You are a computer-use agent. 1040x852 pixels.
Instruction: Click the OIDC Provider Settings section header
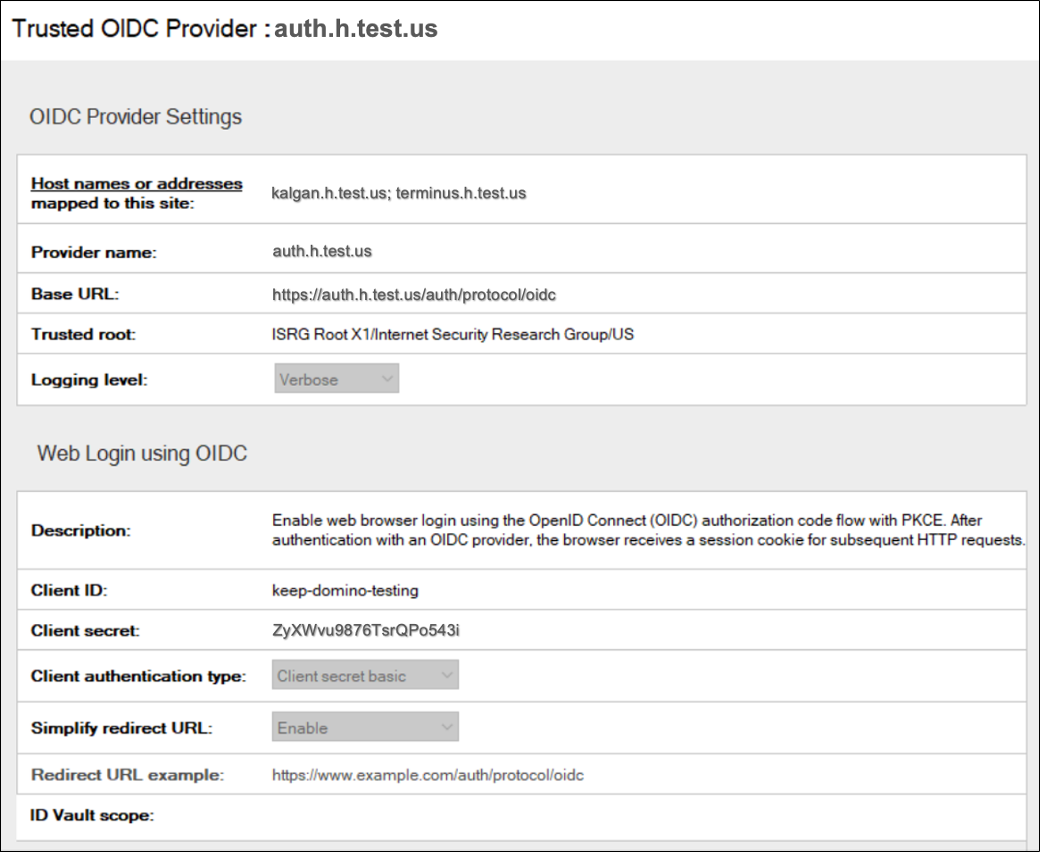tap(139, 116)
